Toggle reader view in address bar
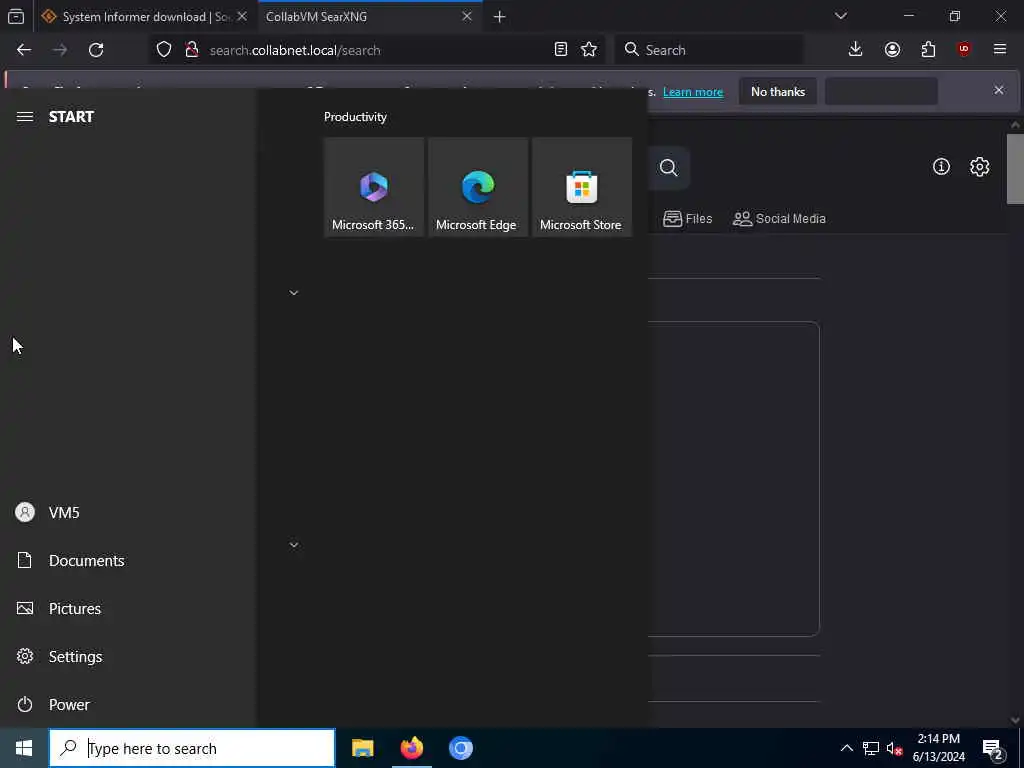The height and width of the screenshot is (768, 1024). (x=560, y=50)
